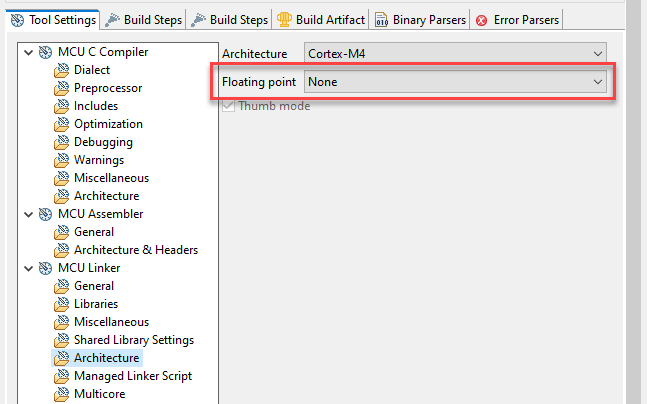Click the Optimization settings folder icon
647x404 pixels.
pos(63,124)
